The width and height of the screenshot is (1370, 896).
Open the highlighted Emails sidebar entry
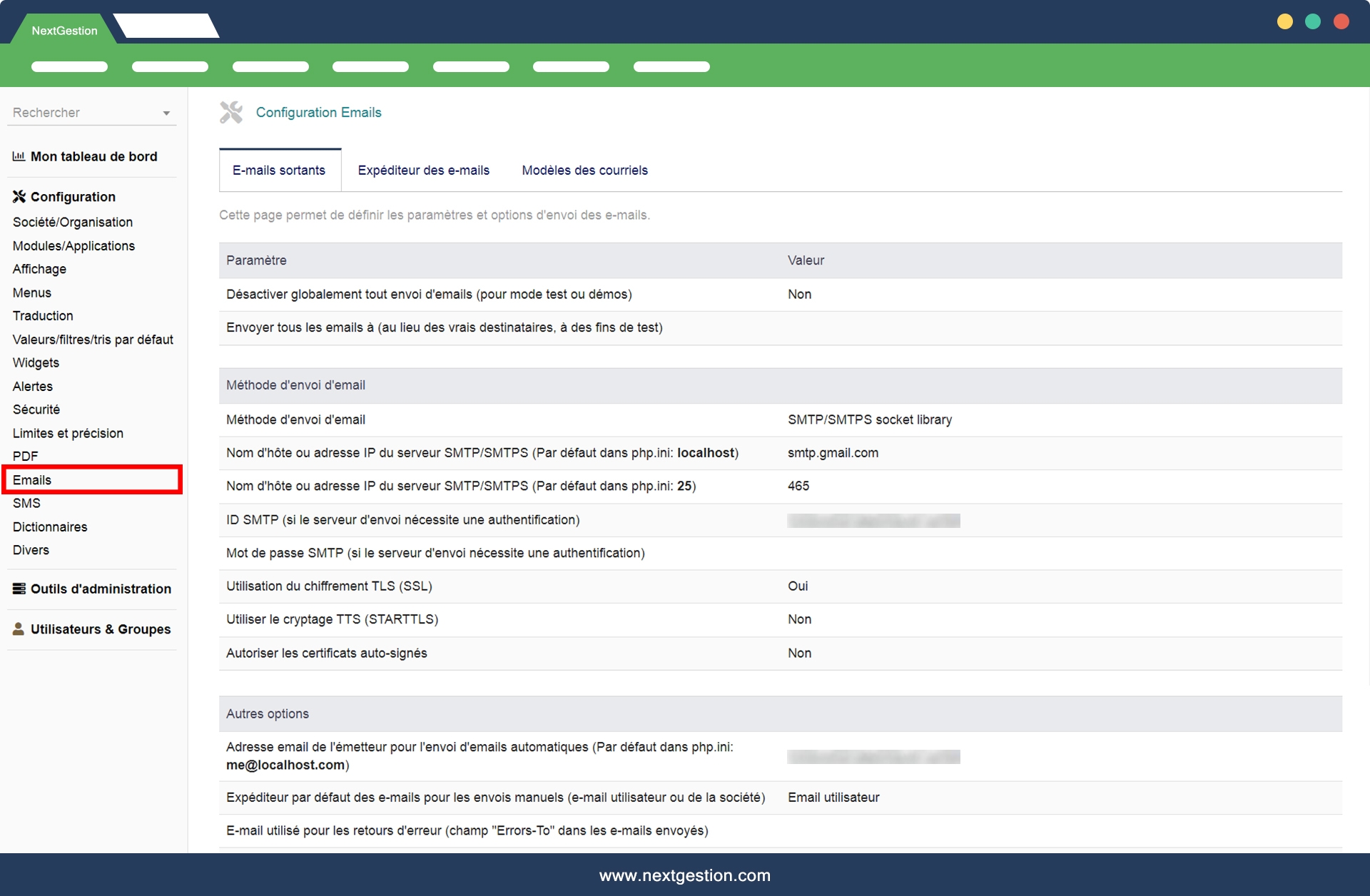[32, 480]
